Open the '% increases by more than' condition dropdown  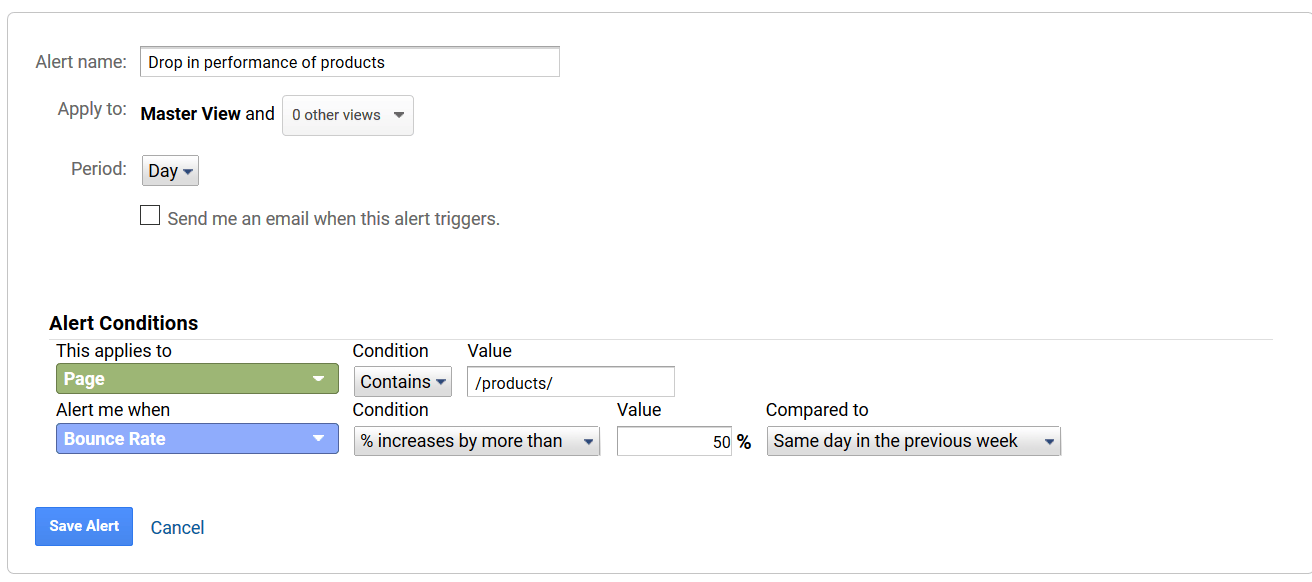[476, 440]
